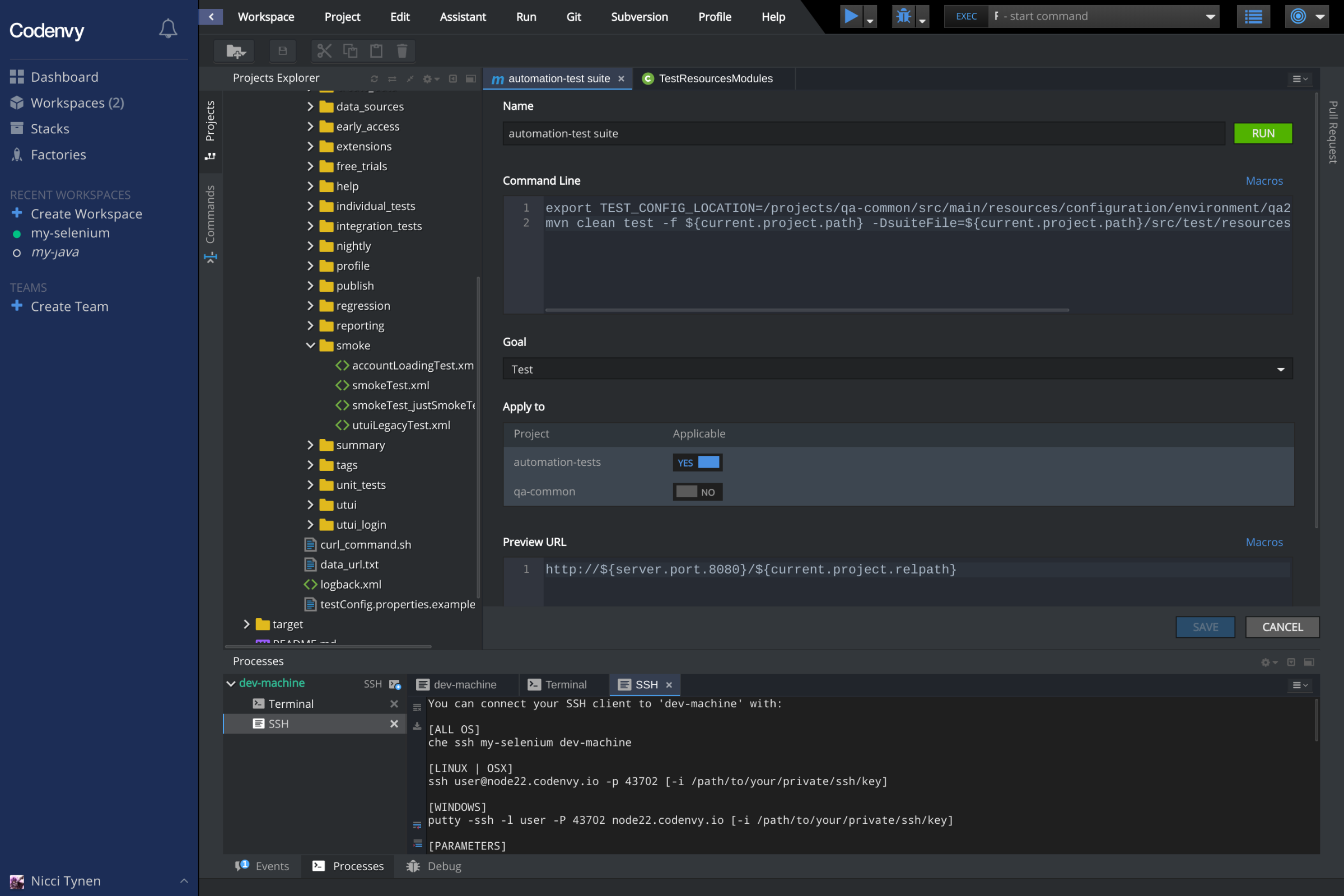Open the Goal dropdown showing Test
This screenshot has height=896, width=1344.
(x=1280, y=368)
